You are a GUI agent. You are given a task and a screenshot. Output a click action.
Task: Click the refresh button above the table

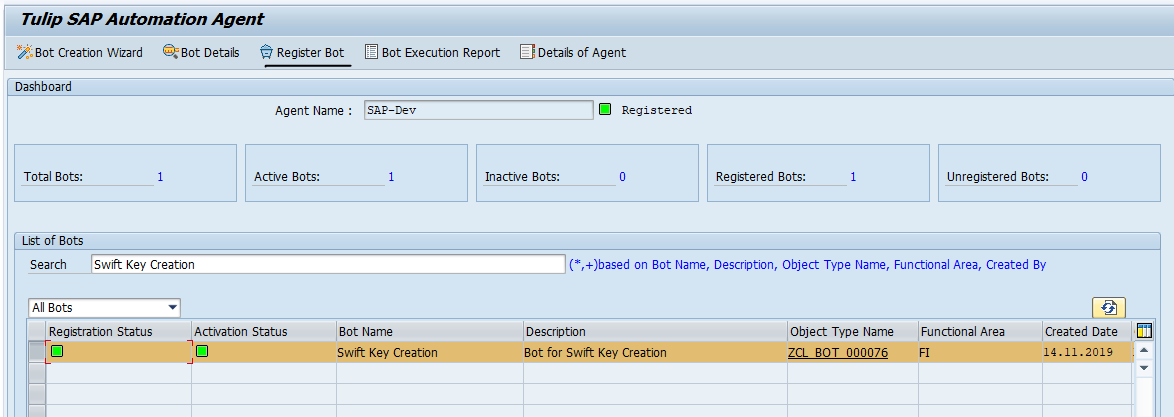(1109, 308)
